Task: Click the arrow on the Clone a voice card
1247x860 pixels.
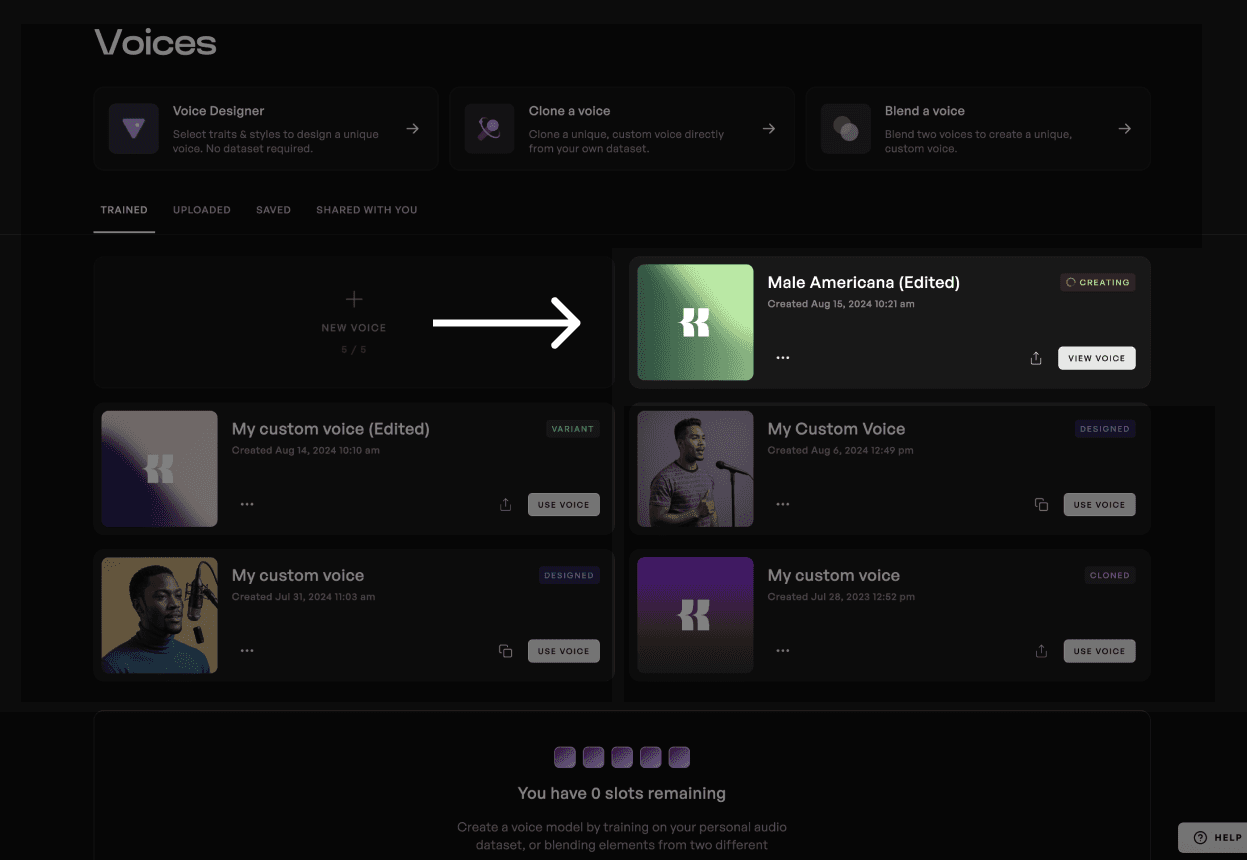Action: tap(768, 129)
